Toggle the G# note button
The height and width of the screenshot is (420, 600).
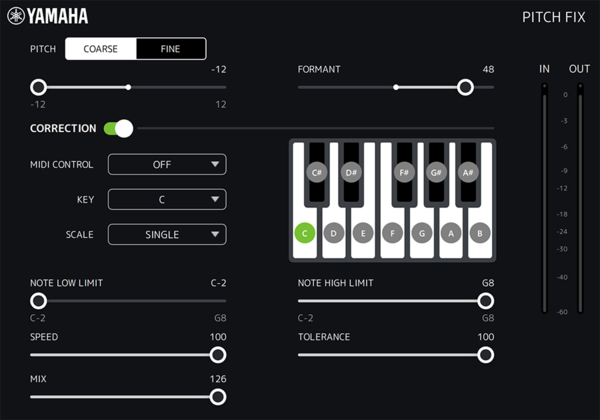436,172
